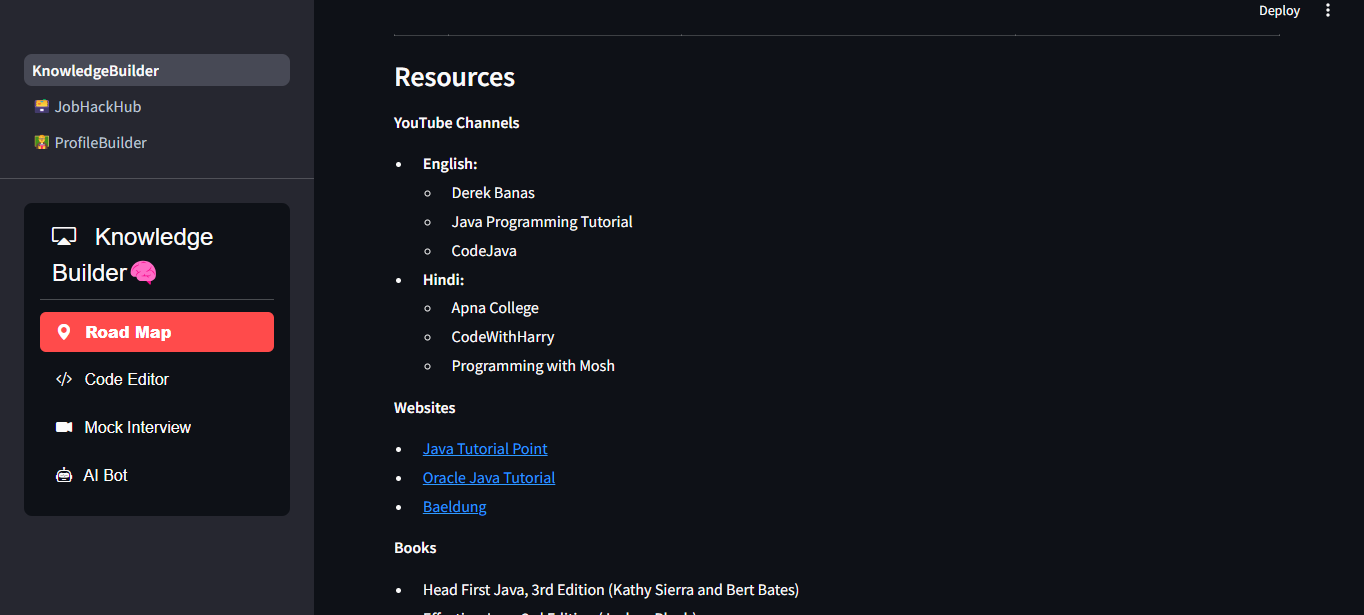Click the Knowledge Builder cast screen icon
This screenshot has height=615, width=1364.
64,237
